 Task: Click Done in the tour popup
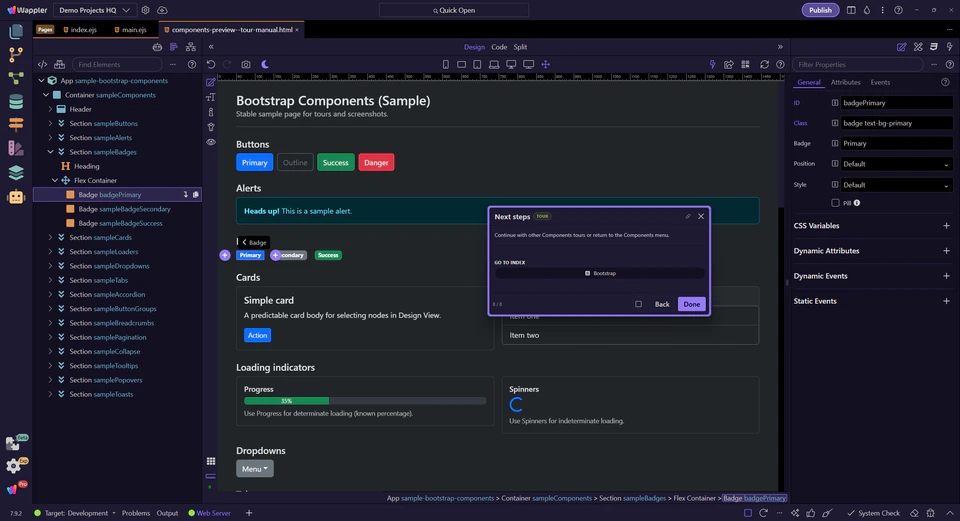[691, 304]
